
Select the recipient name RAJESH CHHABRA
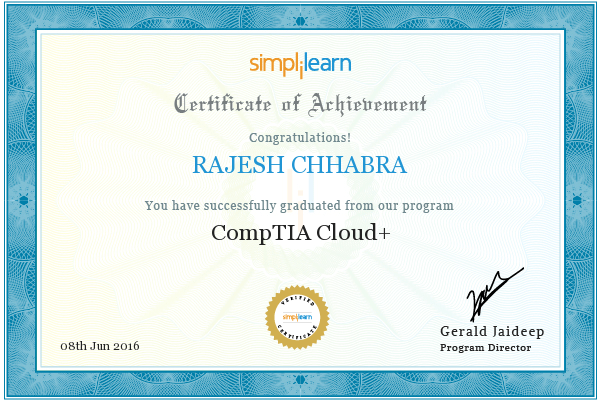tap(299, 165)
